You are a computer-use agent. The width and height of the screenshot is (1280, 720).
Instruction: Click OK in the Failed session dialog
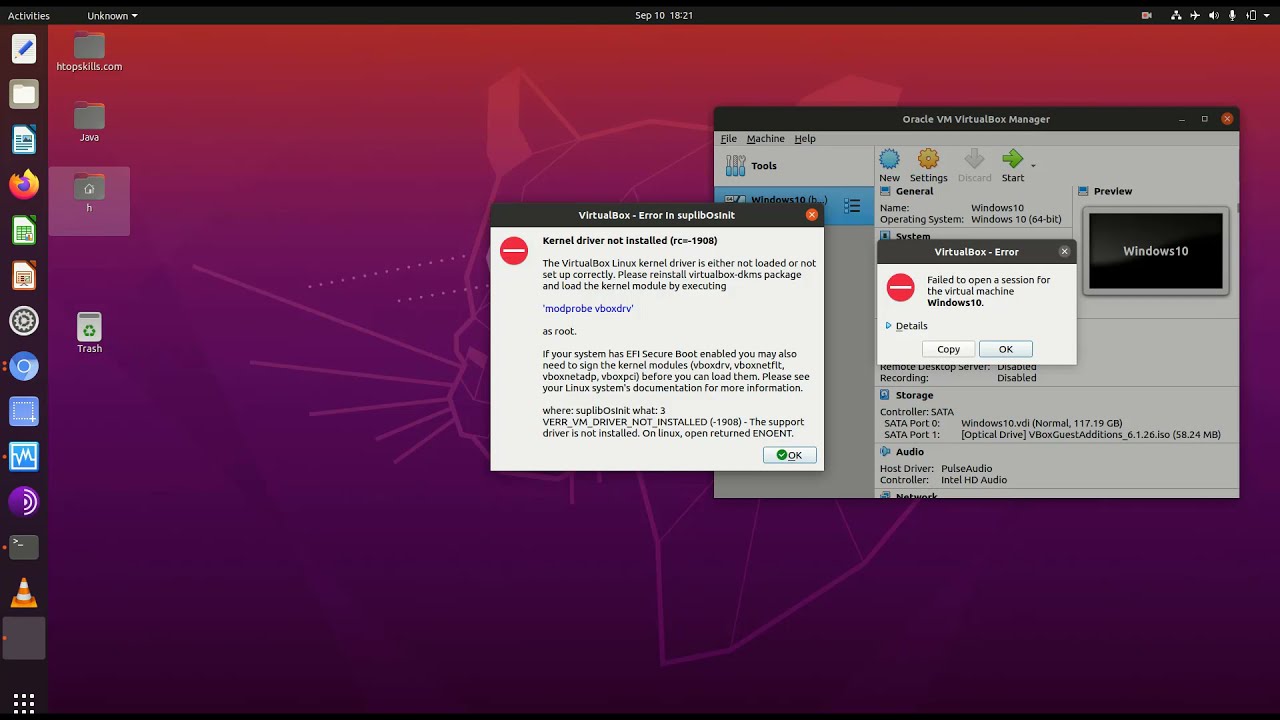coord(1005,349)
